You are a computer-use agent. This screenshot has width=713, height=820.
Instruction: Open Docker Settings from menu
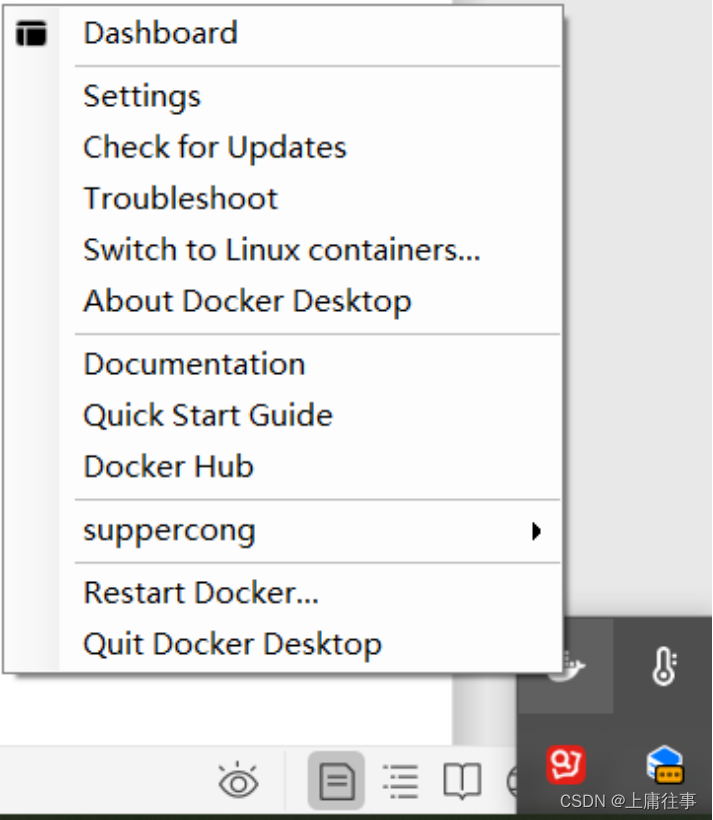point(283,96)
